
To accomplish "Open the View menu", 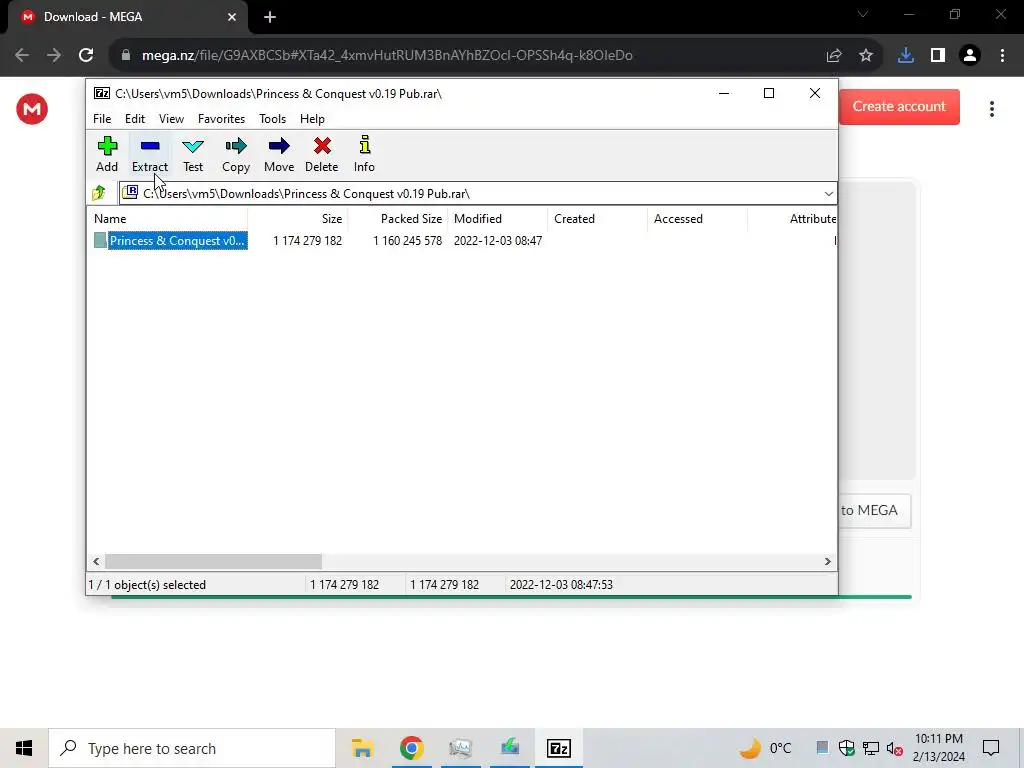I will pyautogui.click(x=171, y=119).
